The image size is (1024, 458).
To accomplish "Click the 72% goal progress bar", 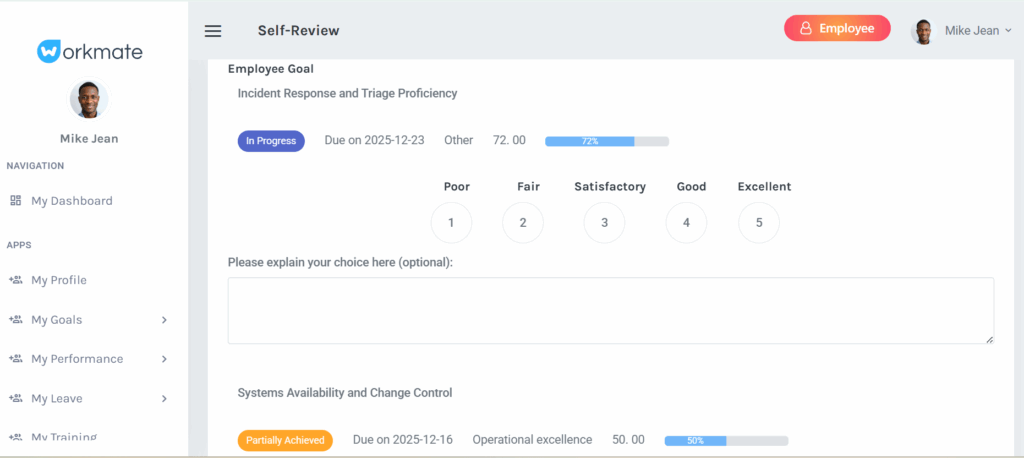I will 606,141.
